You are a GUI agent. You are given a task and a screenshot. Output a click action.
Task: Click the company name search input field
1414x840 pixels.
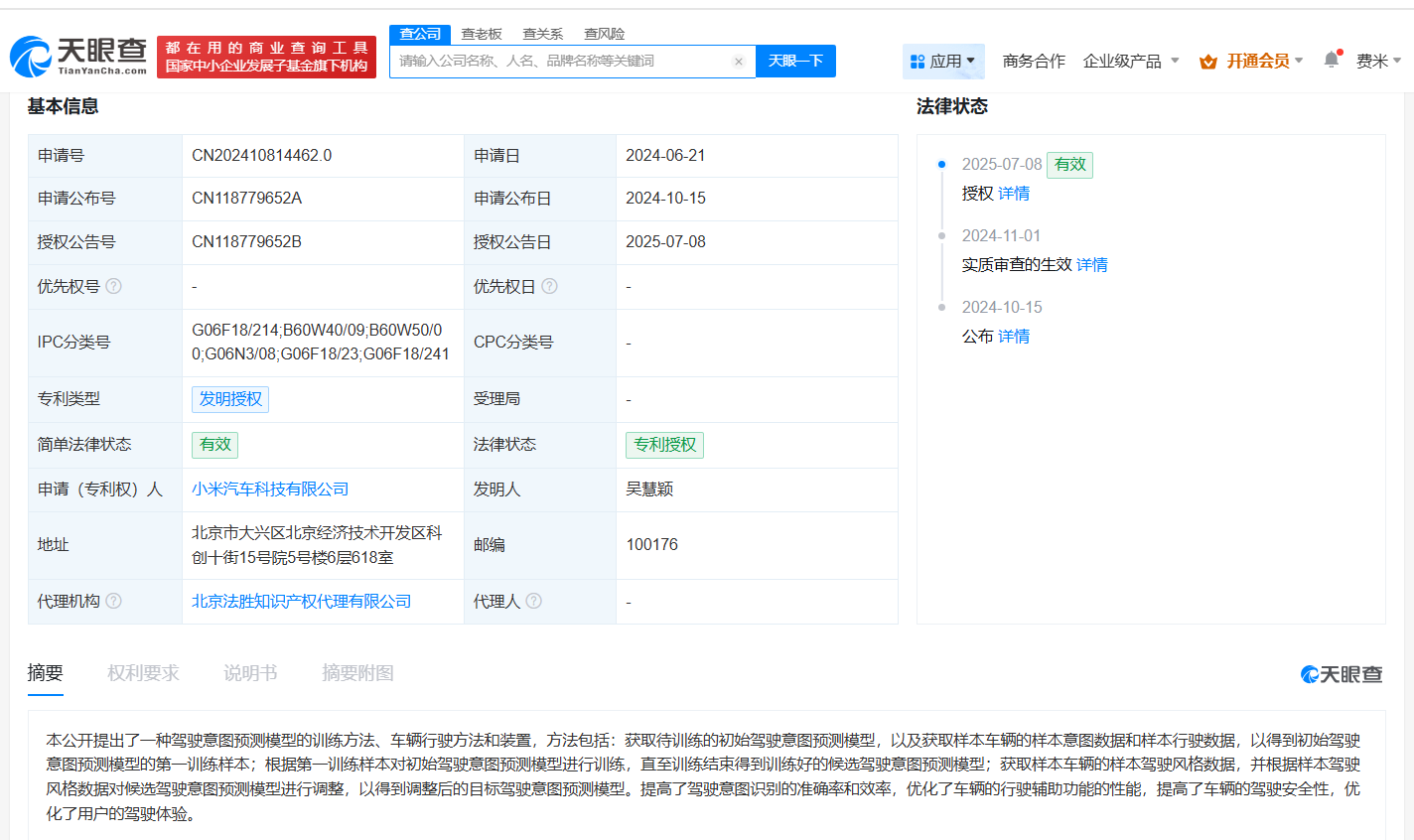(561, 62)
